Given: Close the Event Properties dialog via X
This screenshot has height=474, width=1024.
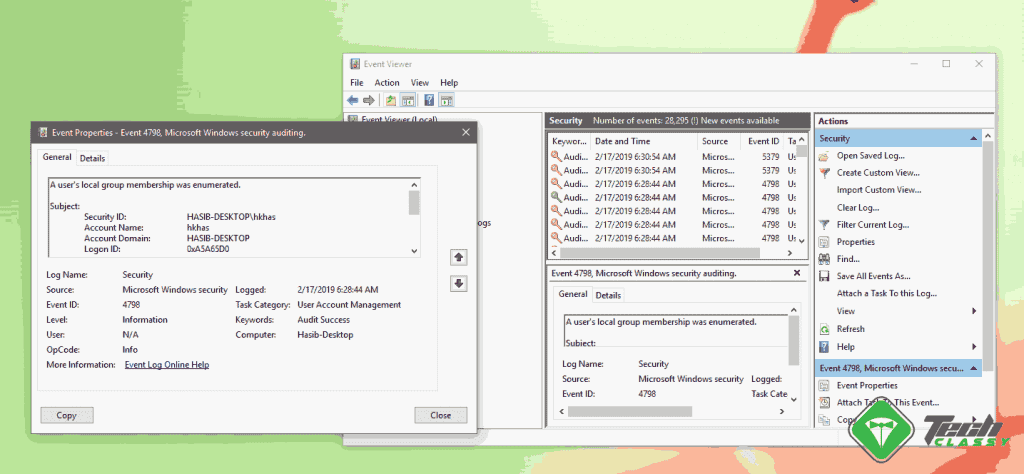Looking at the screenshot, I should (x=466, y=133).
